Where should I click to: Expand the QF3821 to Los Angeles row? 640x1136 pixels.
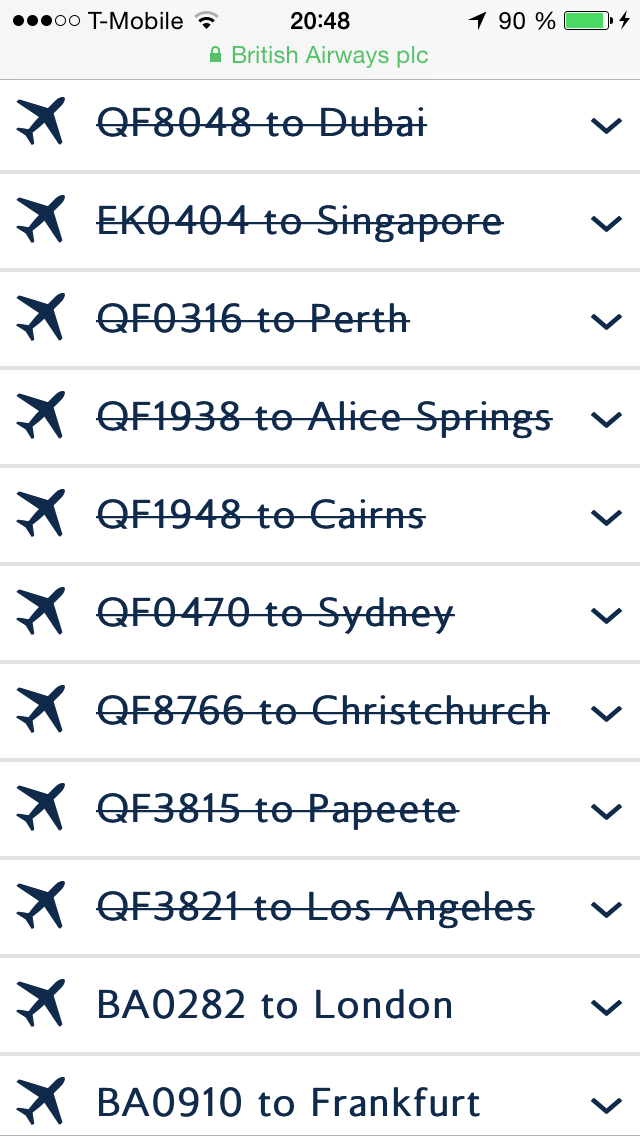[606, 909]
